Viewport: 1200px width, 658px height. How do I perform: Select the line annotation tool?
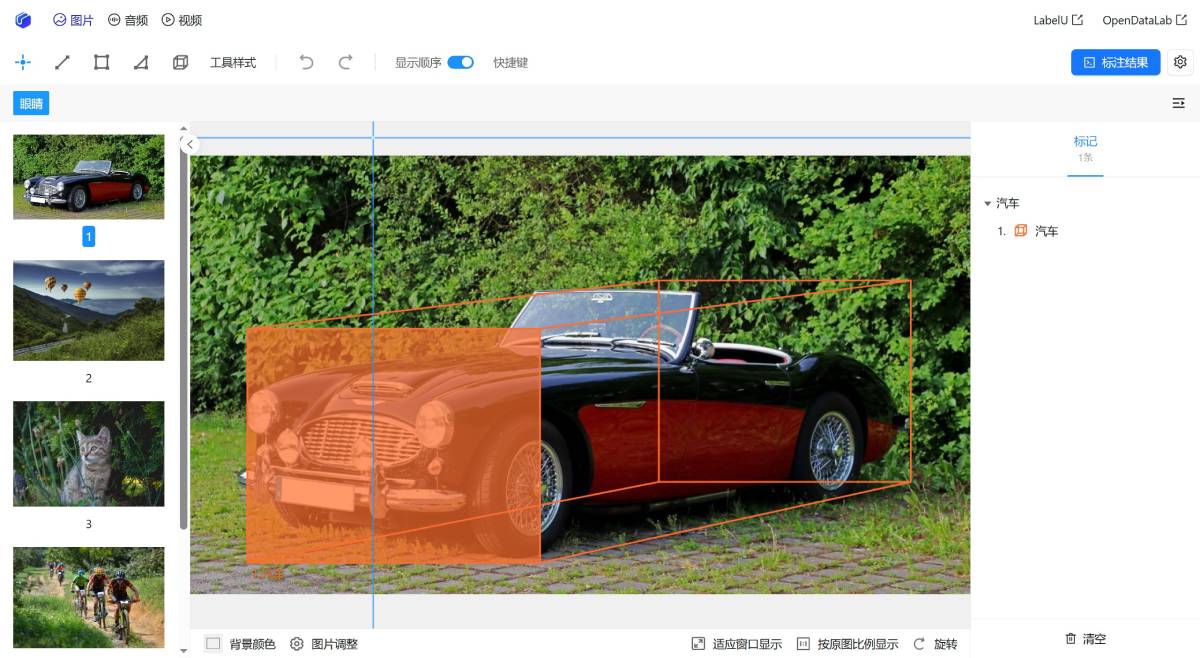[x=62, y=62]
